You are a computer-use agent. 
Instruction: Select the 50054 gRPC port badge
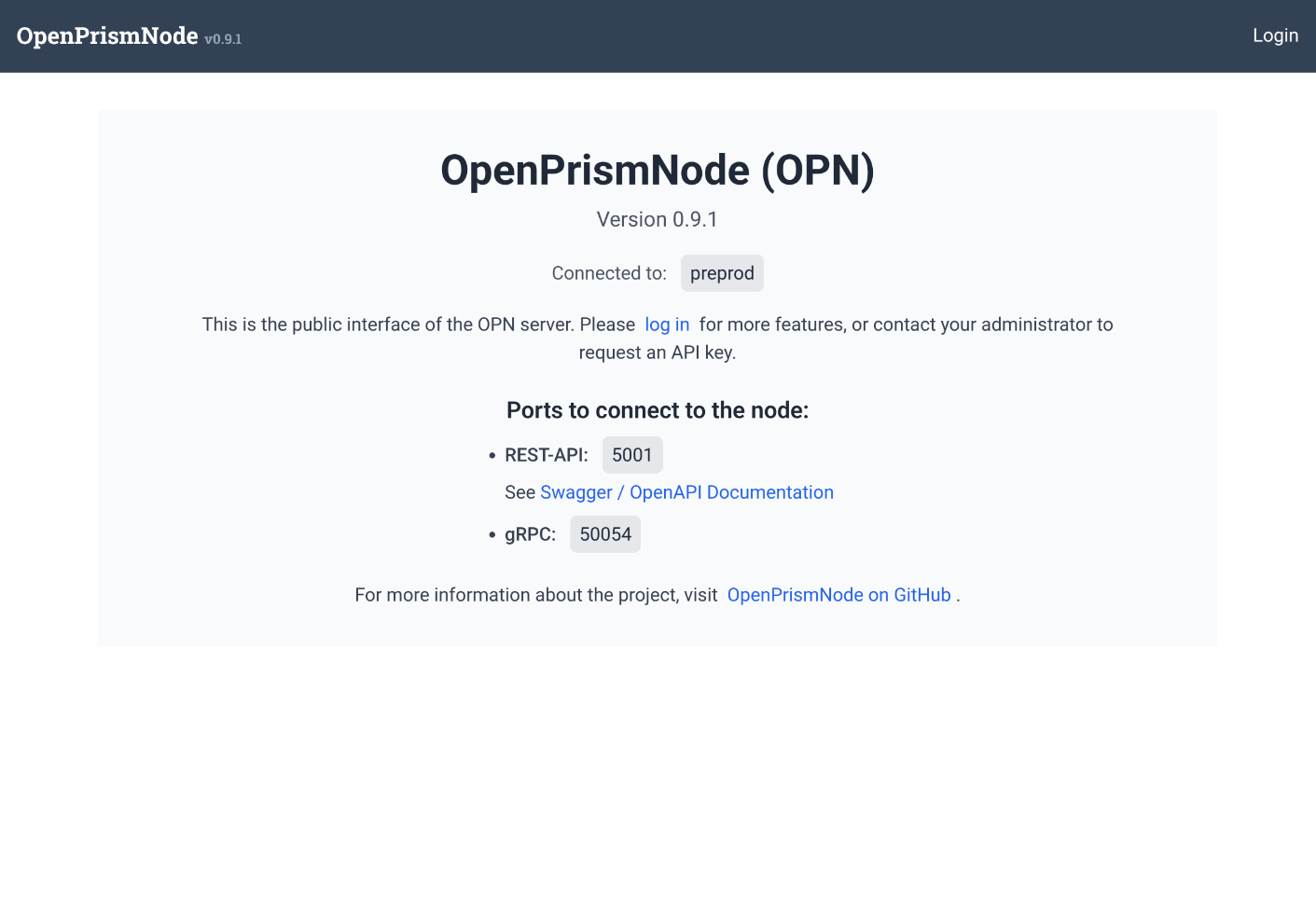pos(605,534)
